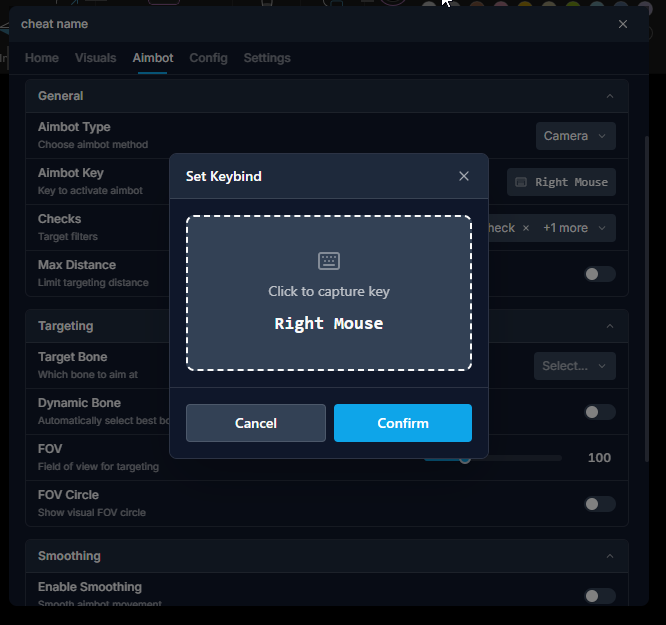Toggle the Max Distance switch
This screenshot has height=625, width=666.
(599, 274)
